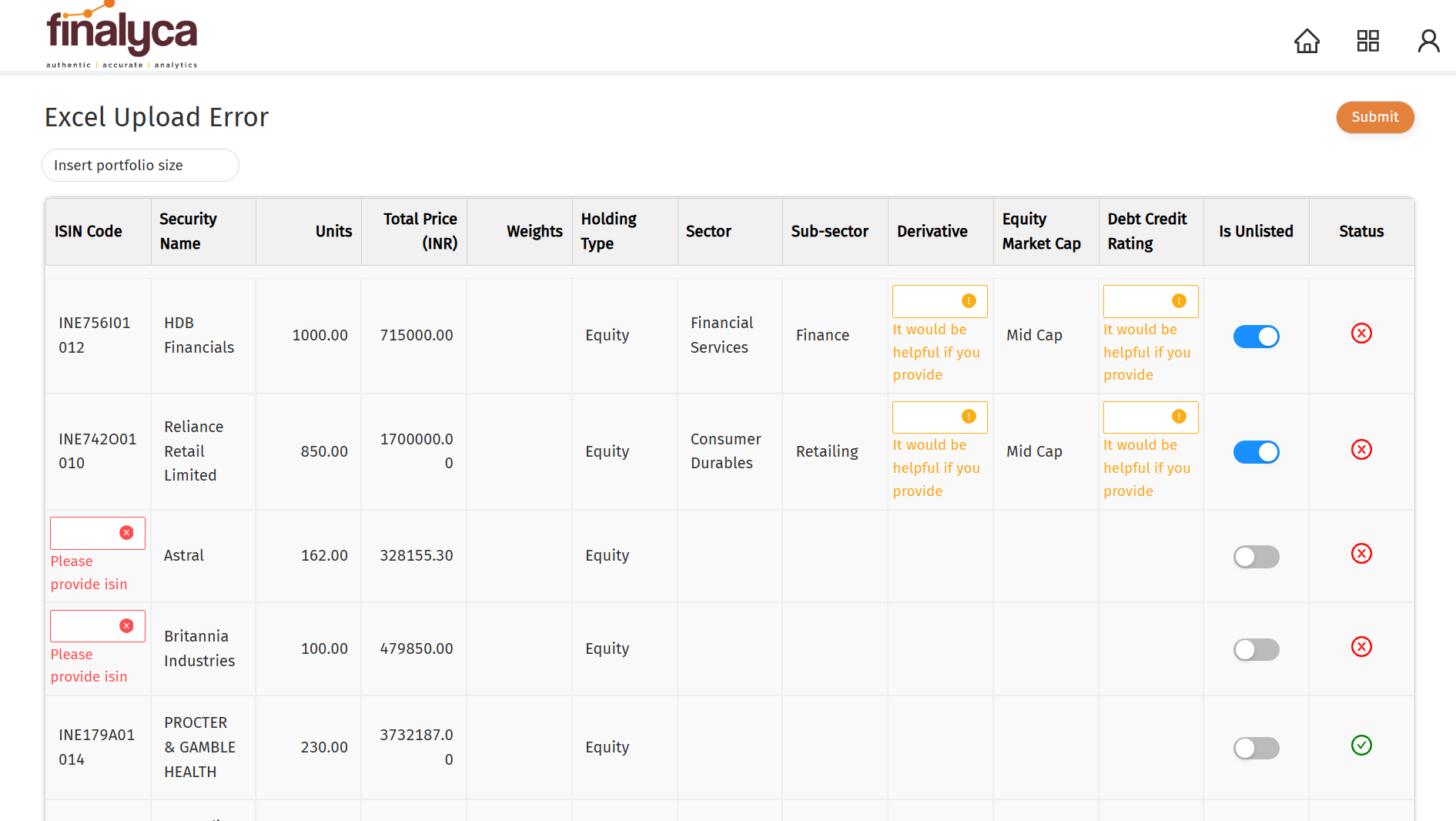Open the home page icon

point(1307,41)
